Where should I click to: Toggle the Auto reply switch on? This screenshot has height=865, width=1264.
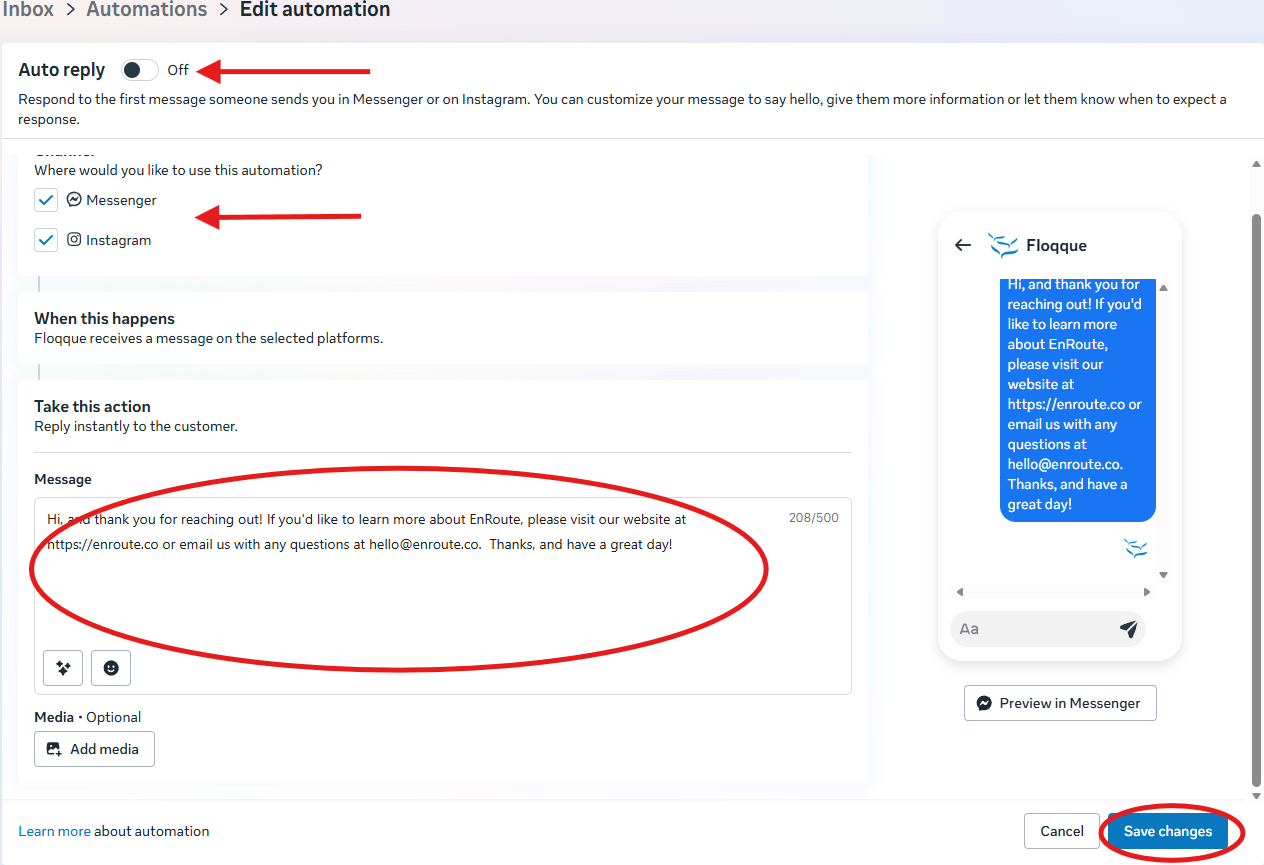[140, 70]
